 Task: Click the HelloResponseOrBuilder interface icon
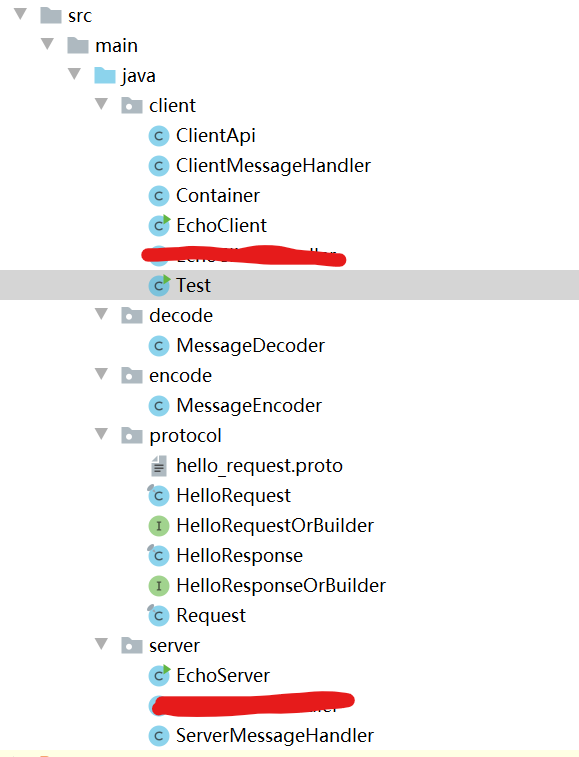(158, 586)
